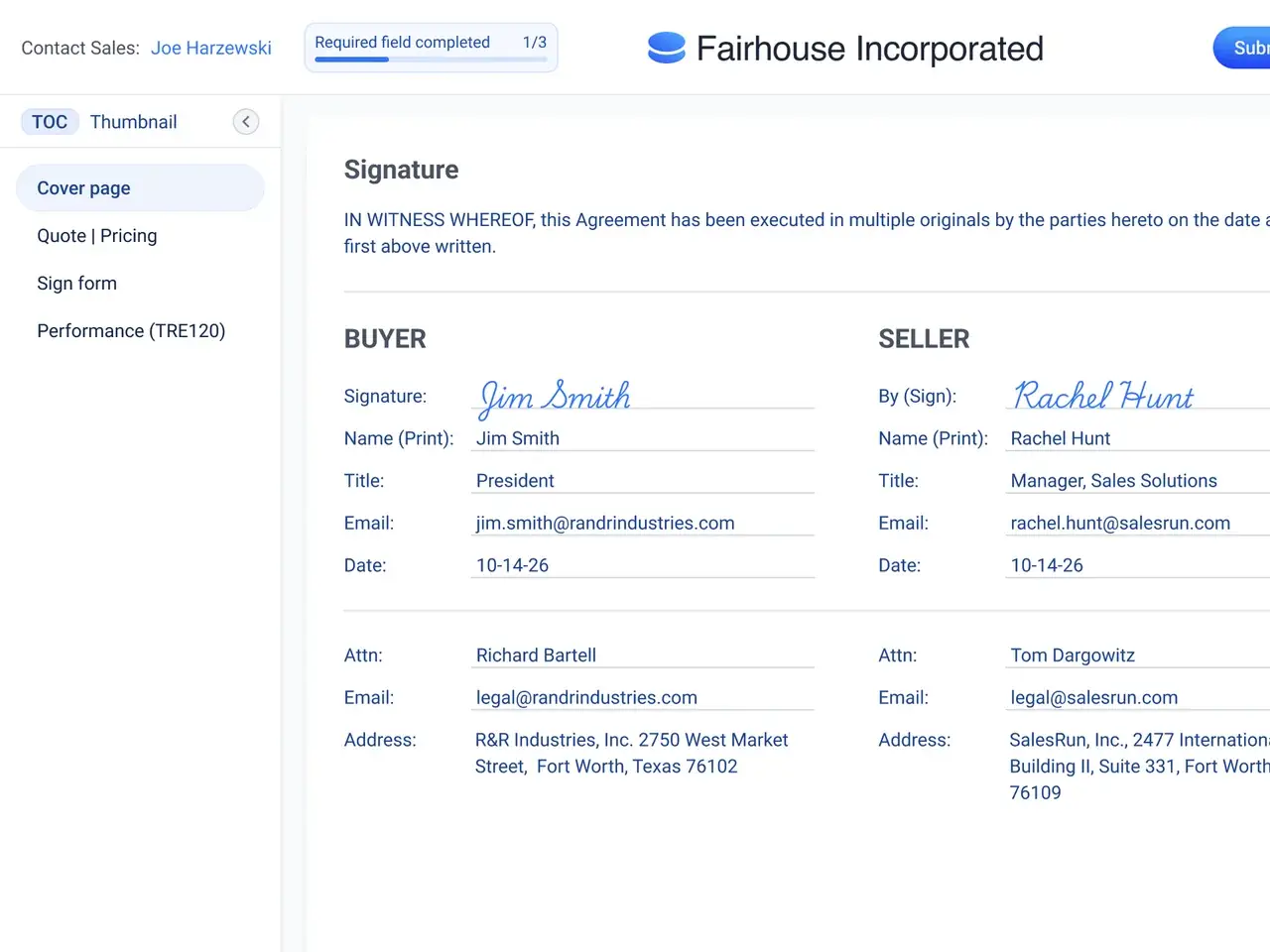1270x952 pixels.
Task: Click the buyer email jim.smith@randrindustries.com field
Action: pyautogui.click(x=641, y=524)
